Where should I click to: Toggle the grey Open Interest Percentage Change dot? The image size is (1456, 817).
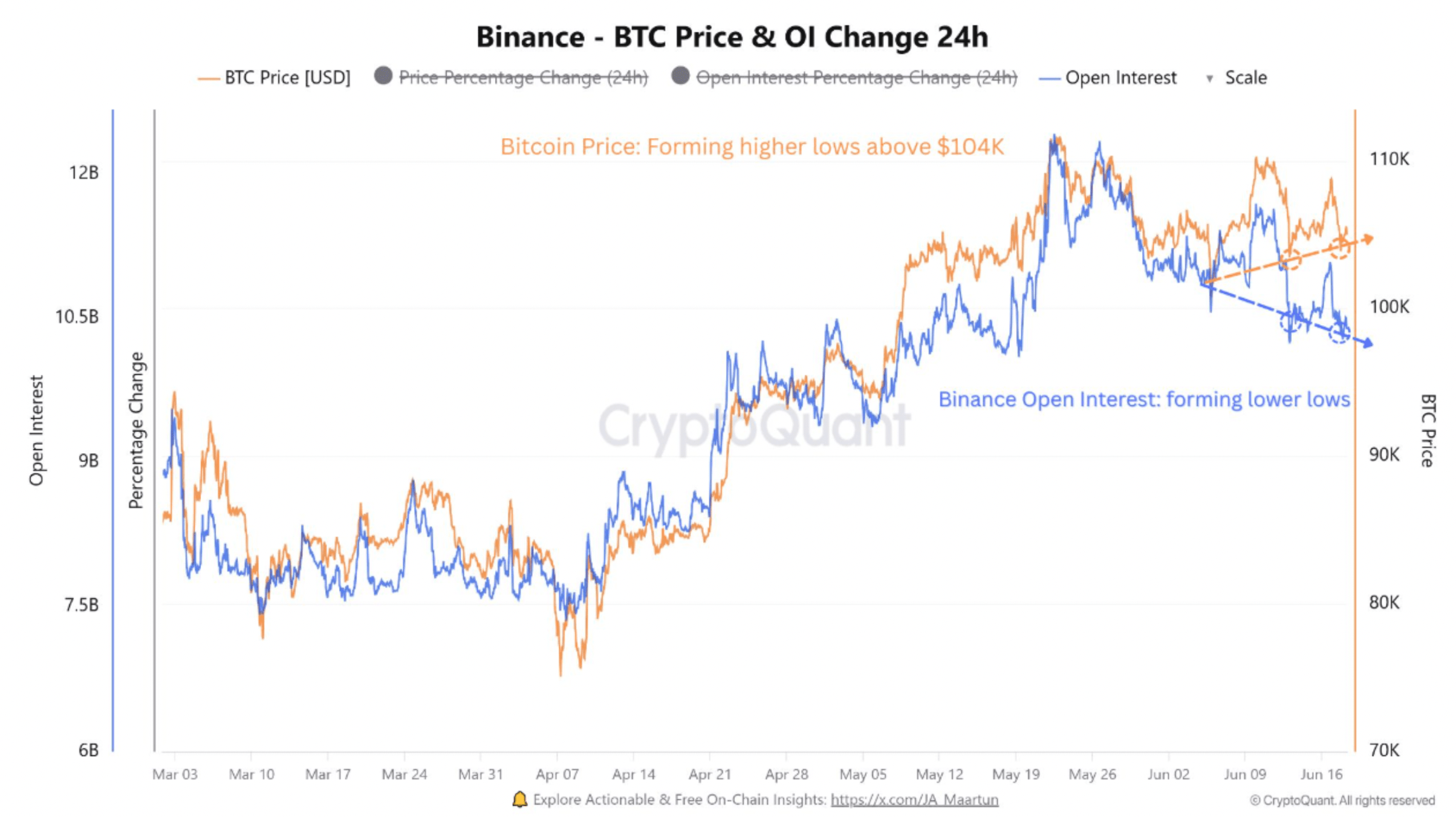[x=680, y=76]
